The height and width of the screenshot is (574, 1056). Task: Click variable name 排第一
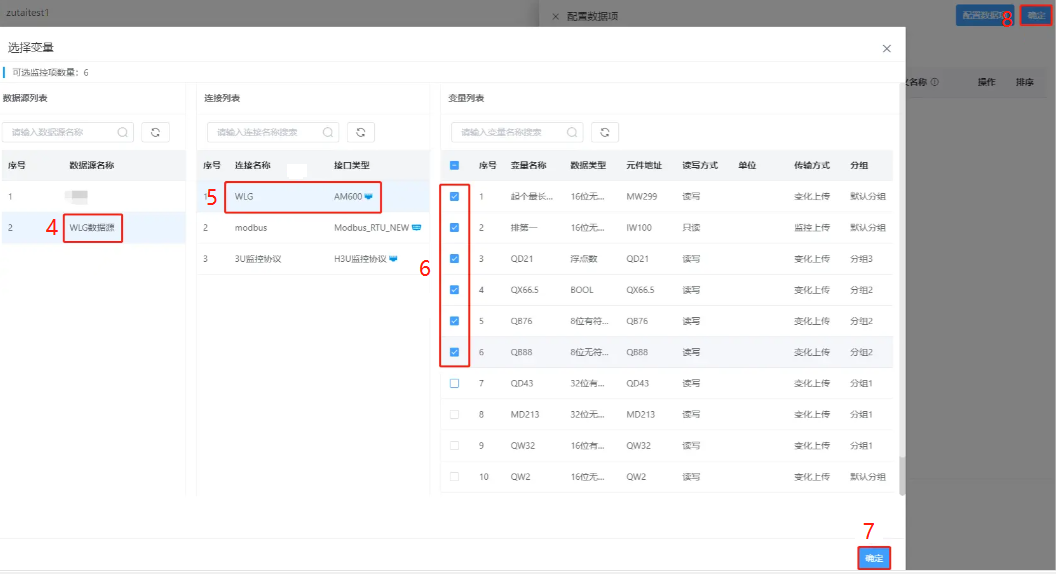(524, 228)
